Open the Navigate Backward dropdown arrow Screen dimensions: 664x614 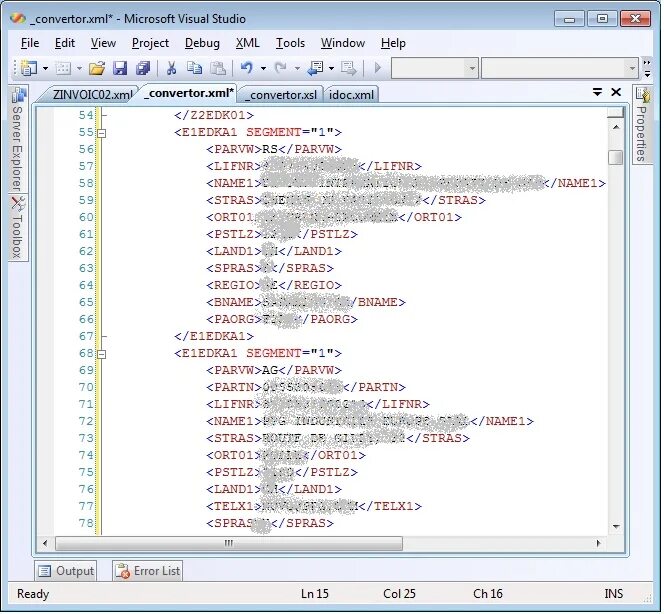[x=331, y=68]
